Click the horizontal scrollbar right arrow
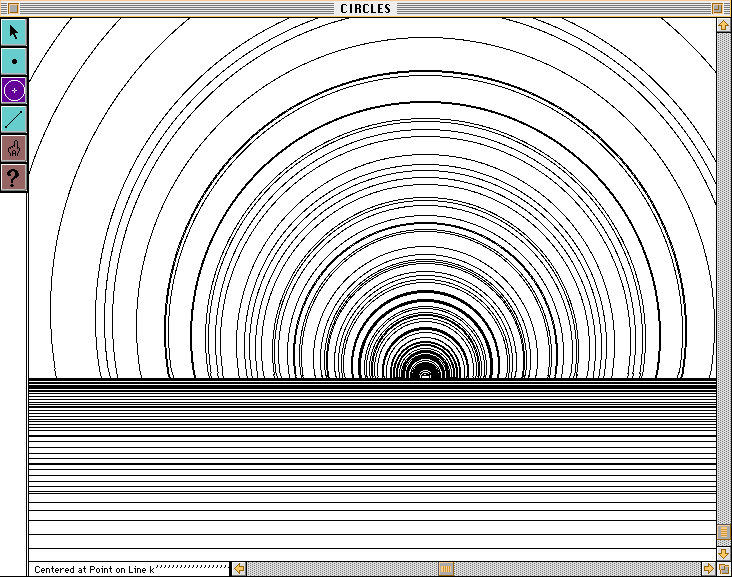 (x=708, y=569)
